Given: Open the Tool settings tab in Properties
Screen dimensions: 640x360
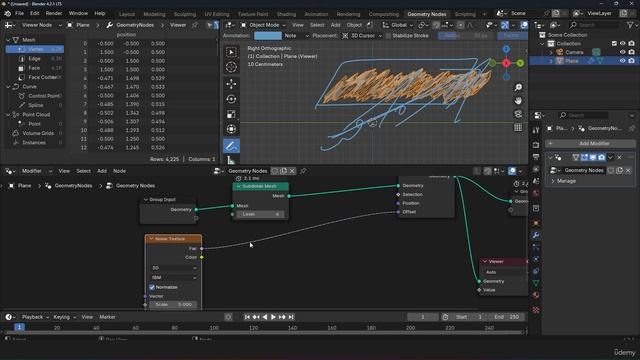Looking at the screenshot, I should 536,130.
